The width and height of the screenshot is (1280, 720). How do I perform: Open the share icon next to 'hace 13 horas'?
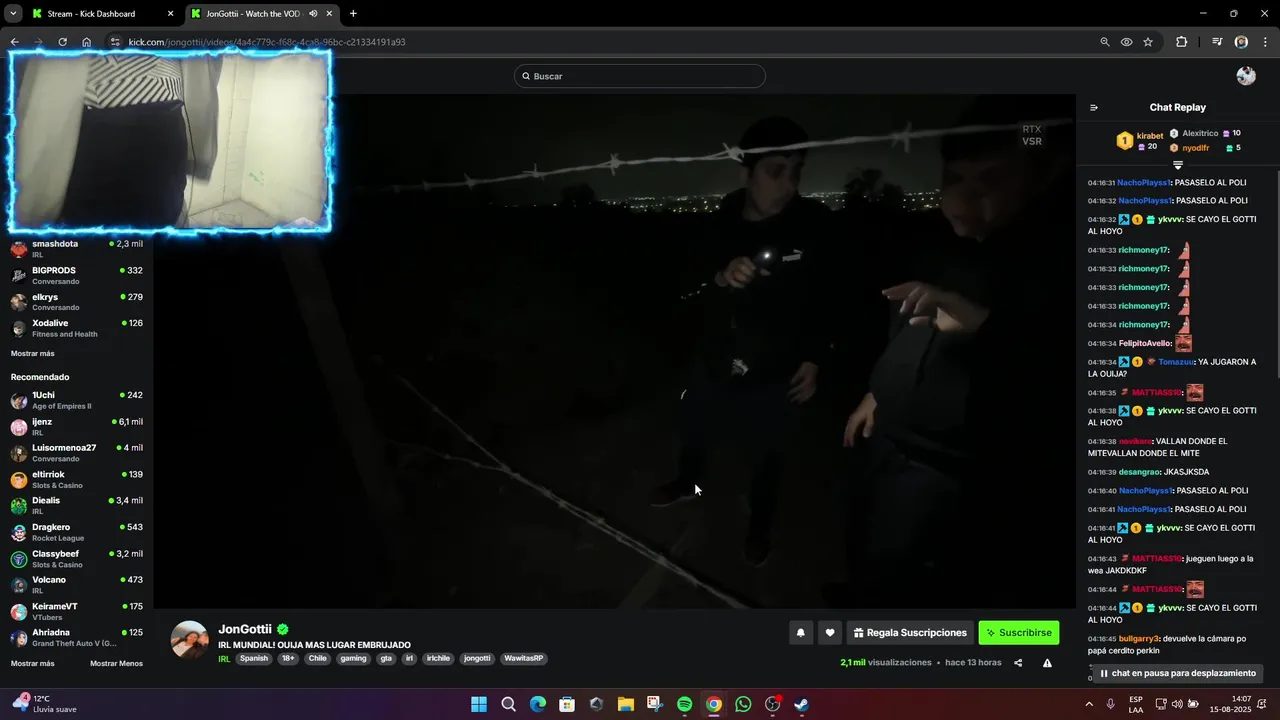coord(1018,663)
